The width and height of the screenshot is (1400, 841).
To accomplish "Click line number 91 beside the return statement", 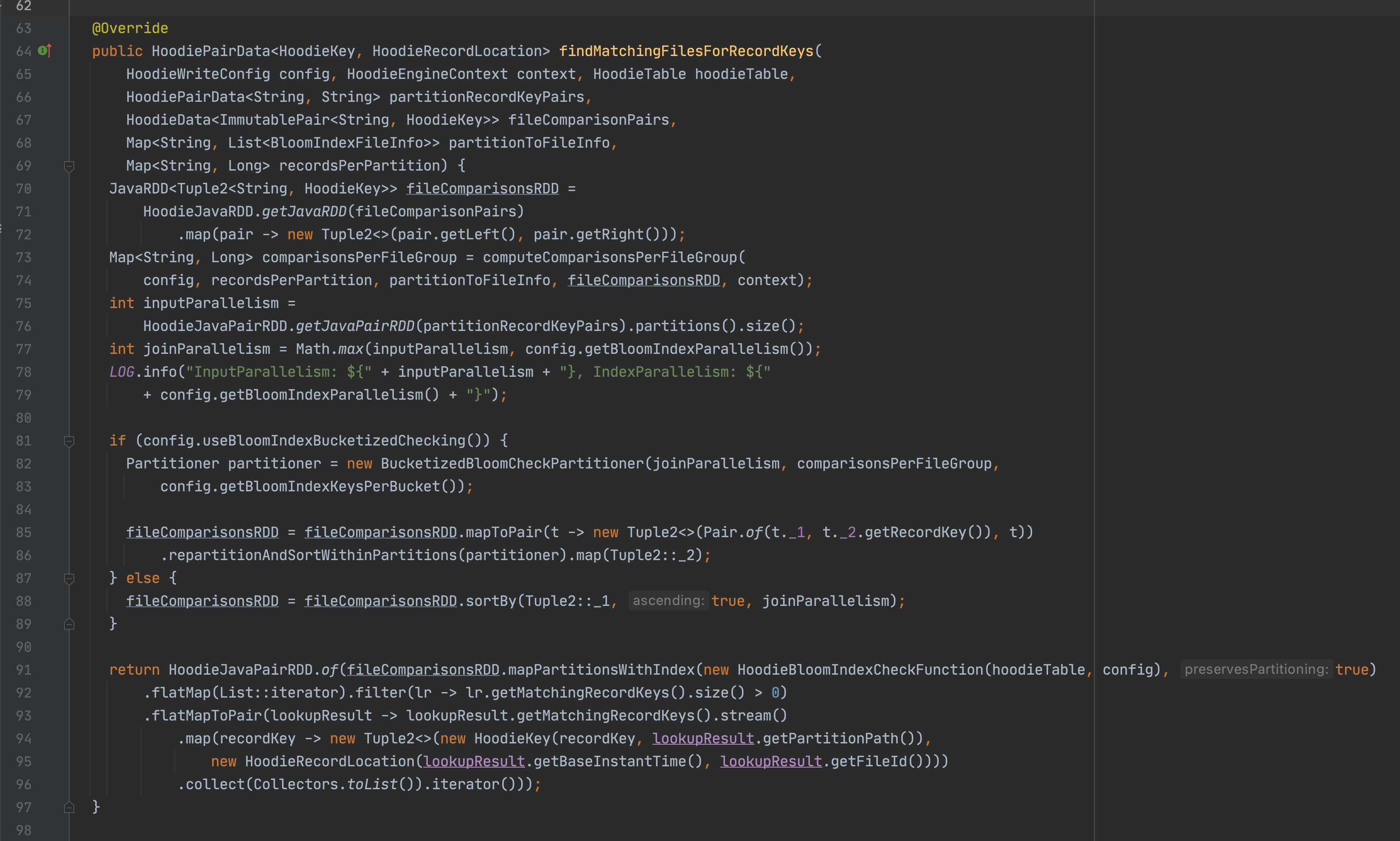I will tap(23, 670).
